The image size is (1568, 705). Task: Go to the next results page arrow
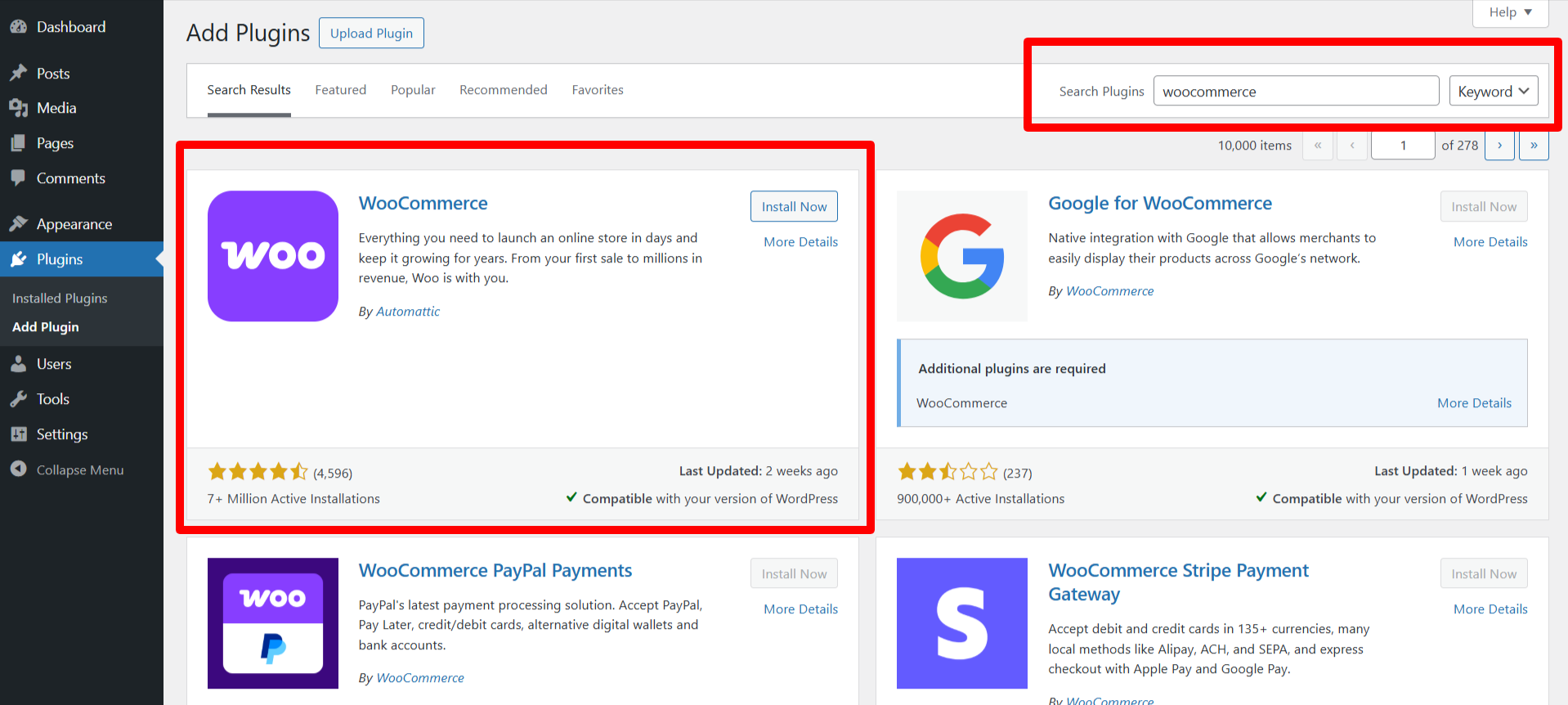pos(1499,146)
